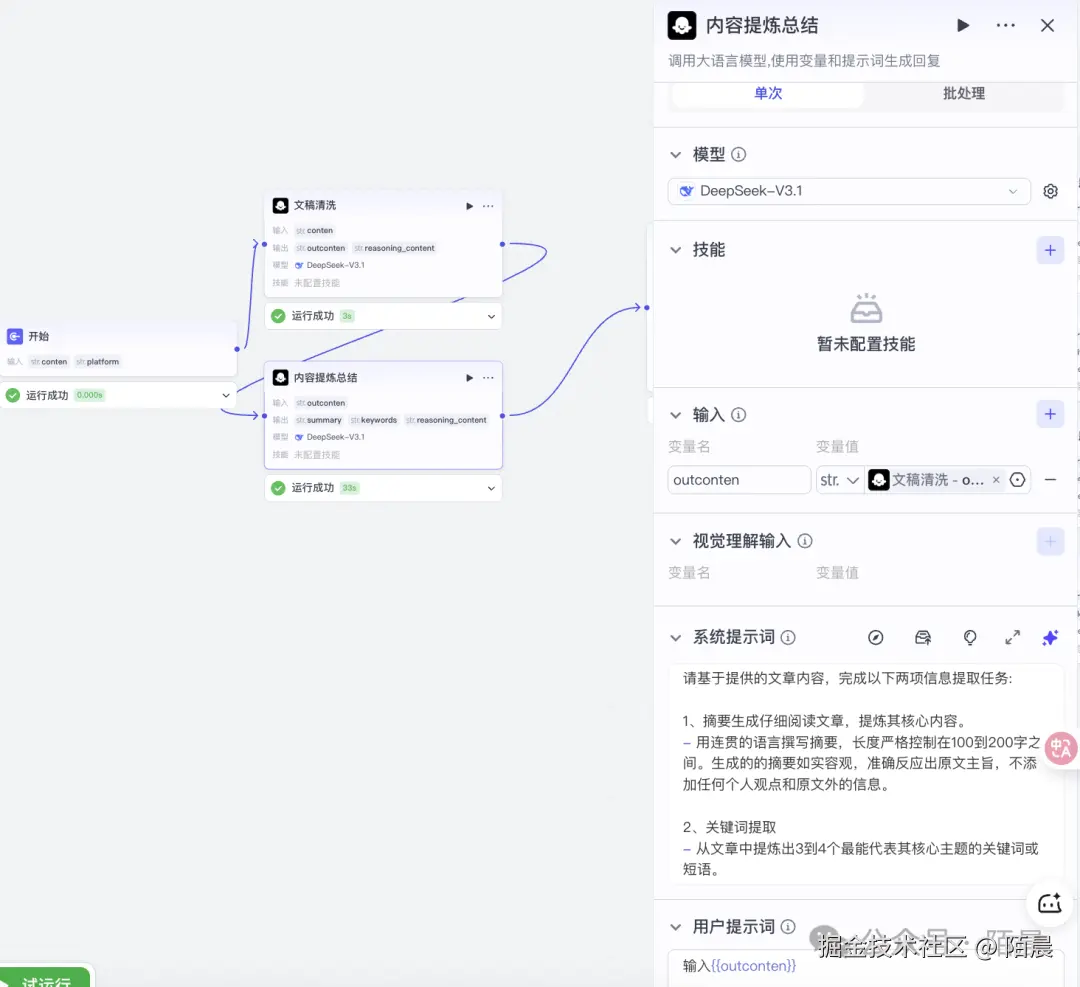The width and height of the screenshot is (1080, 987).
Task: Open more options for 内容提炼总结 panel
Action: pos(1005,25)
